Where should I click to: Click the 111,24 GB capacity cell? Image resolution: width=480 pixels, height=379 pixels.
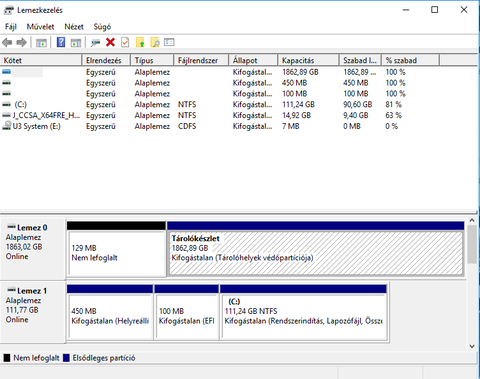point(298,105)
